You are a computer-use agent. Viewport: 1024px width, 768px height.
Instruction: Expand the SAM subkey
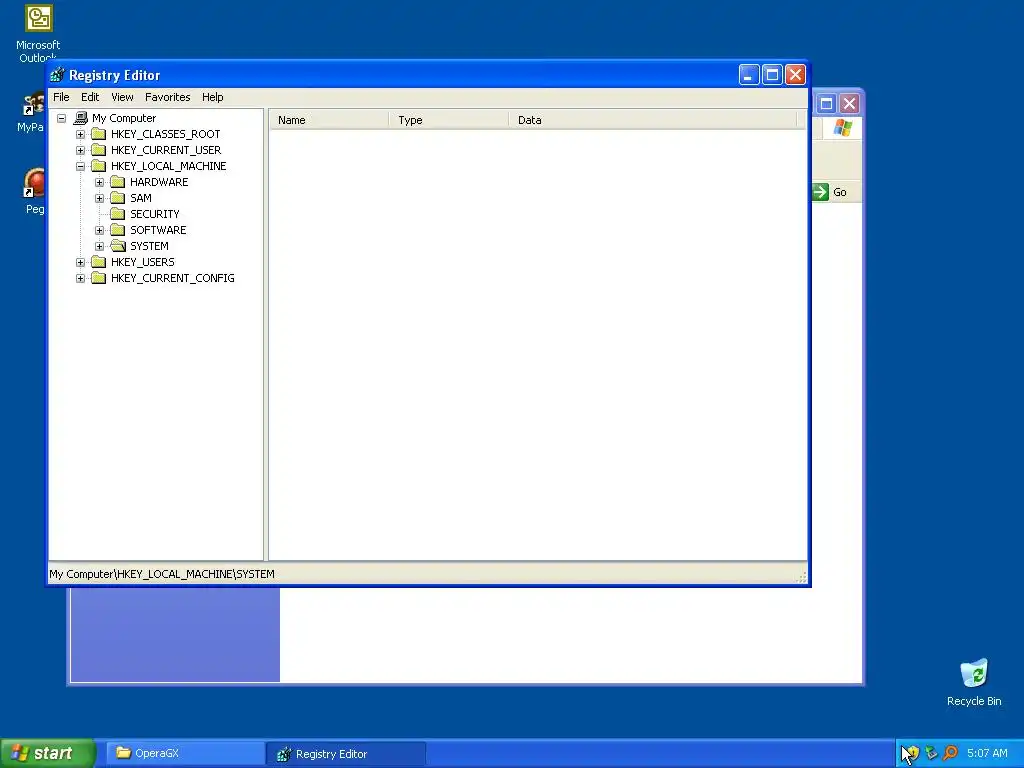coord(99,198)
